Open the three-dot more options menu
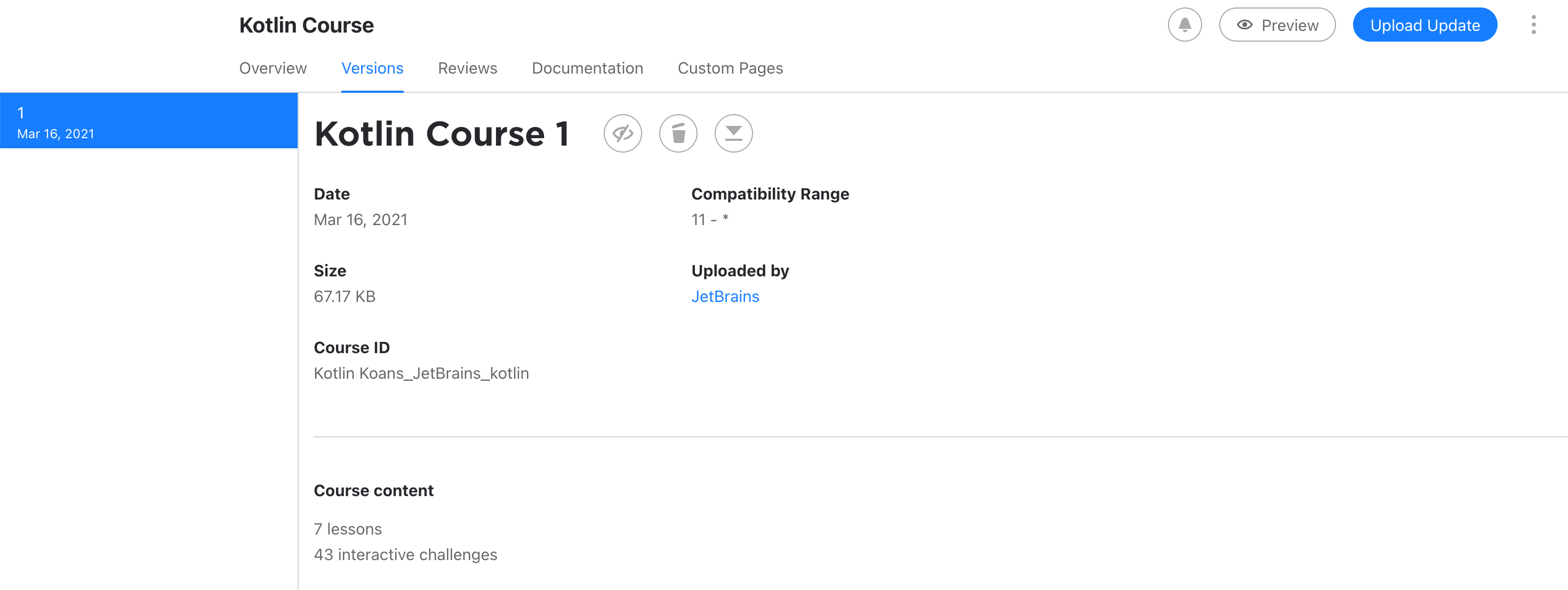This screenshot has height=590, width=1568. coord(1533,25)
